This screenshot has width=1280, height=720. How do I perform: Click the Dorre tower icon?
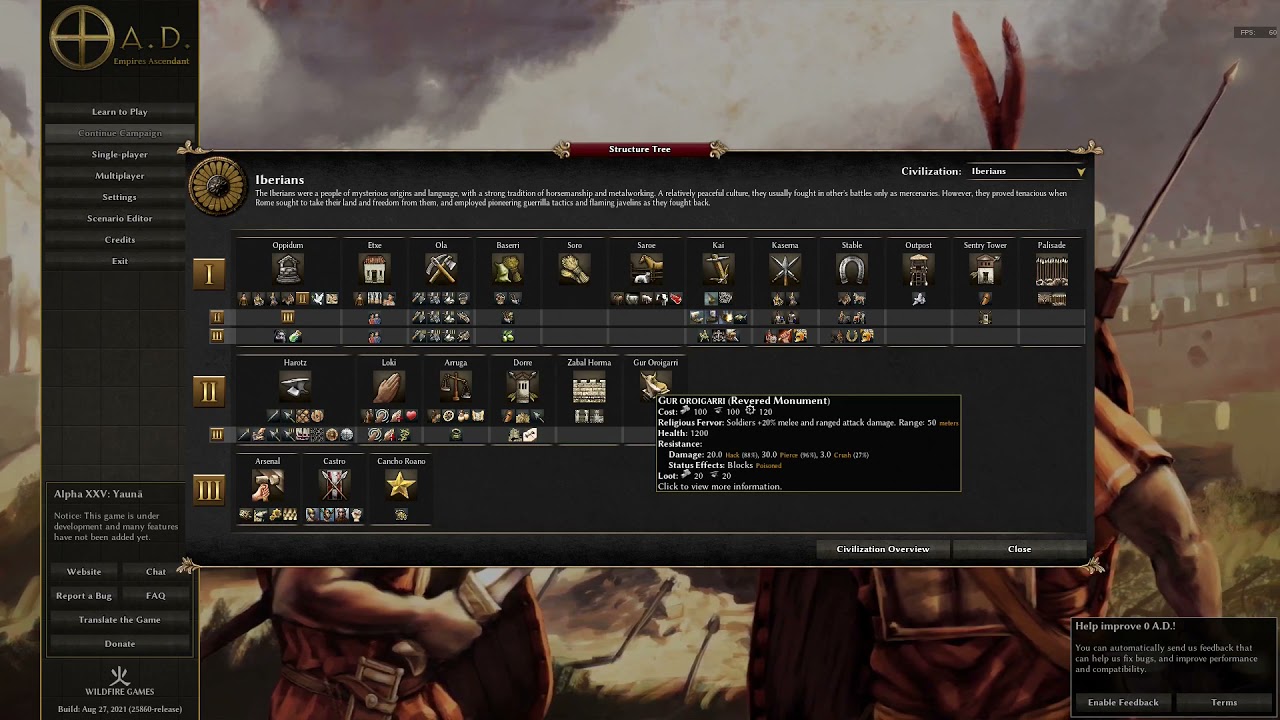coord(522,386)
